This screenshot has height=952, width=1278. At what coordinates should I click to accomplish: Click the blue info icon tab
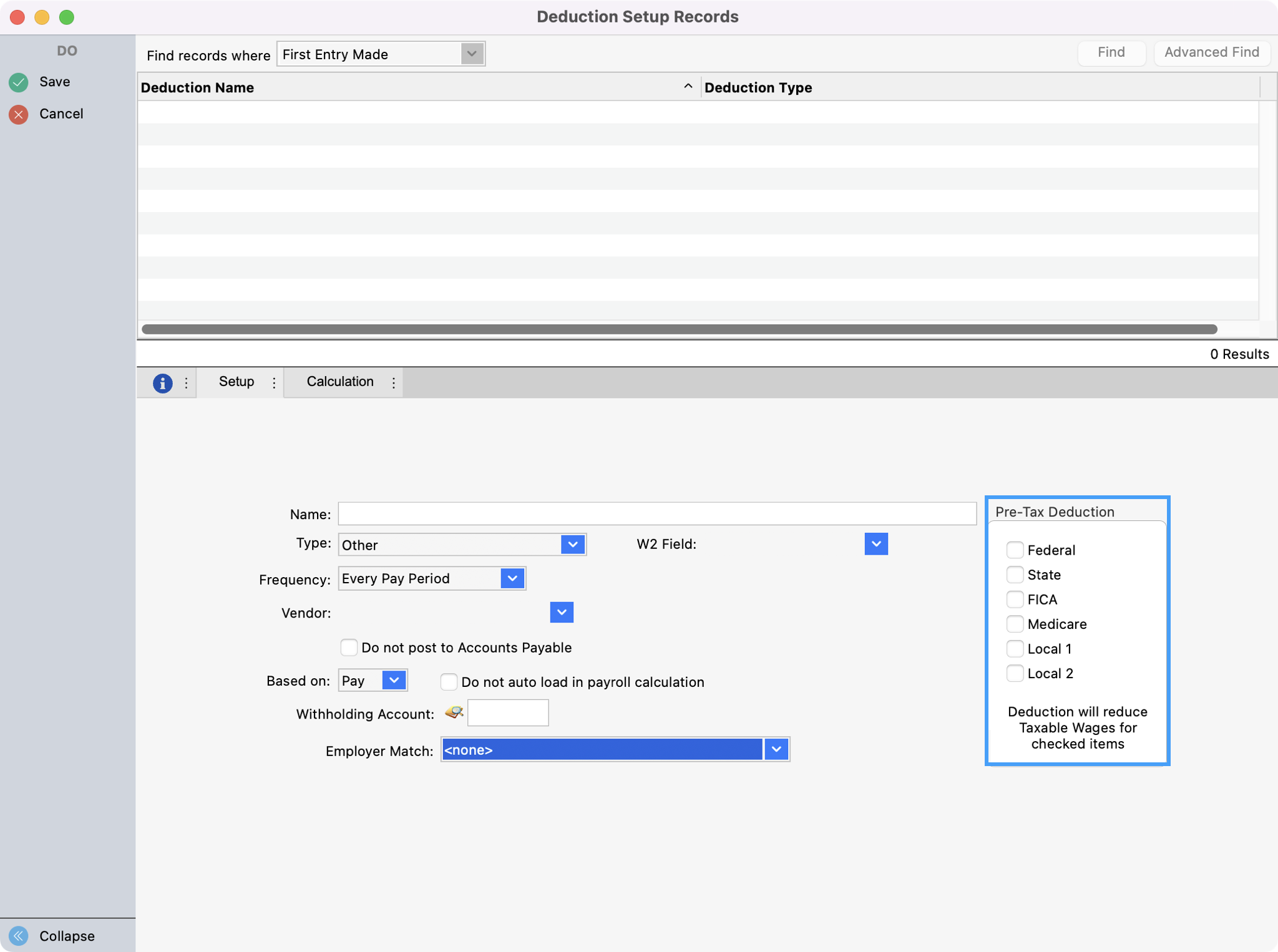162,382
